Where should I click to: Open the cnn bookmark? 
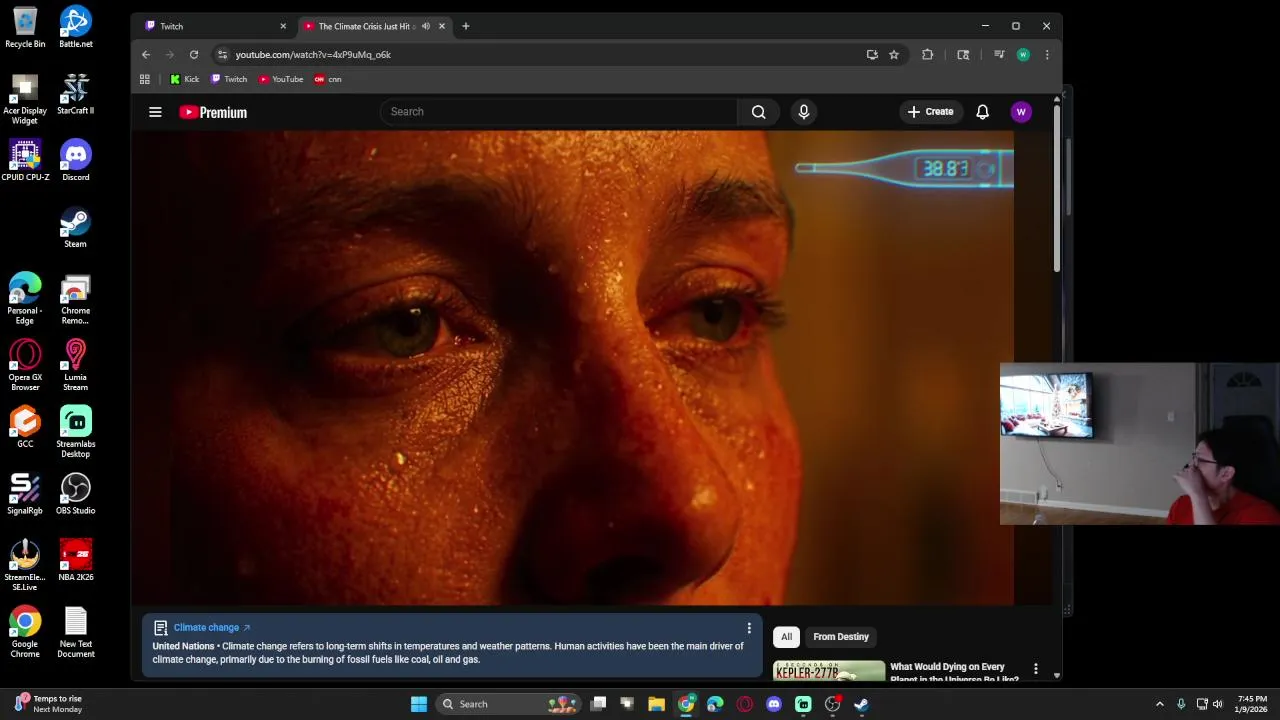(328, 79)
